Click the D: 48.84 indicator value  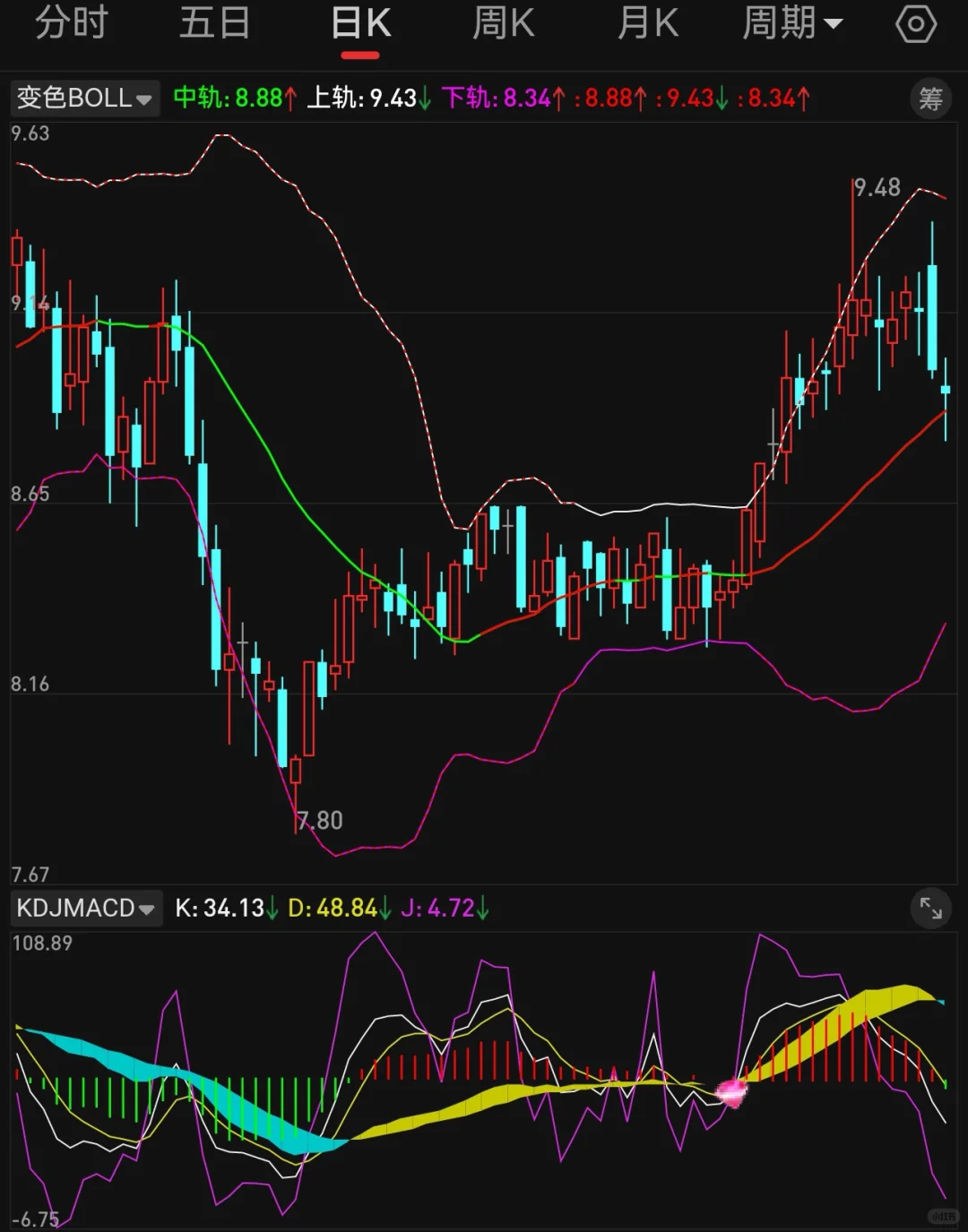pyautogui.click(x=340, y=908)
